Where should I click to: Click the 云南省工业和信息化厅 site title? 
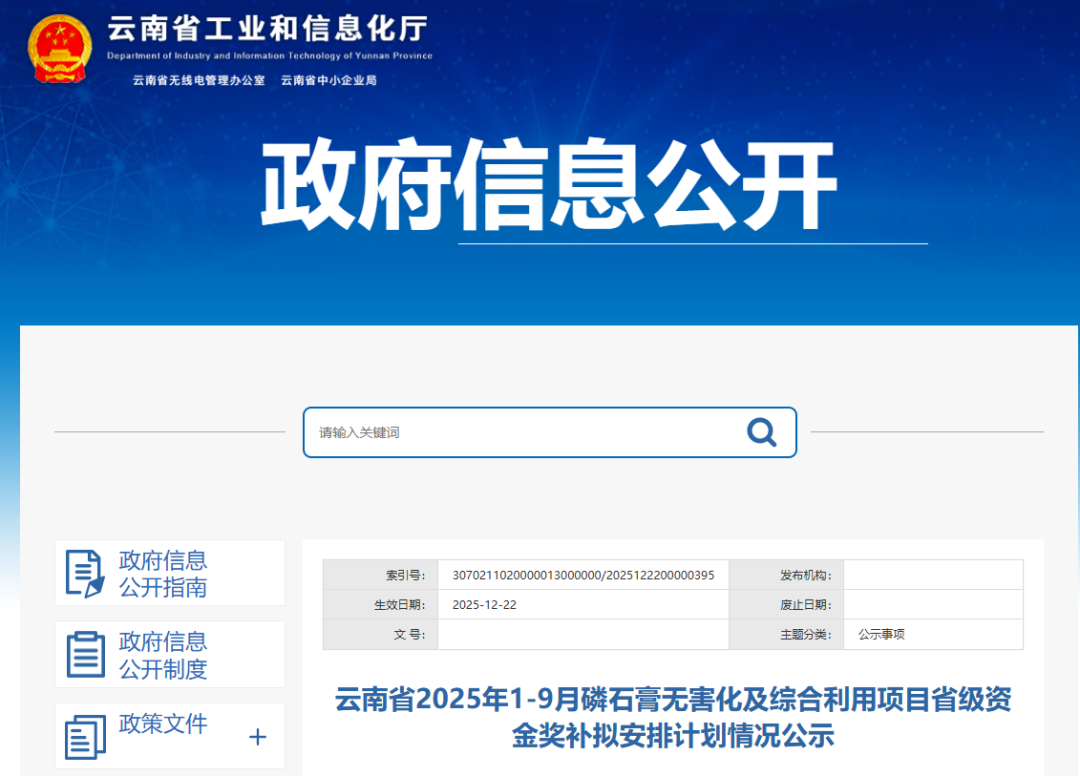[269, 29]
